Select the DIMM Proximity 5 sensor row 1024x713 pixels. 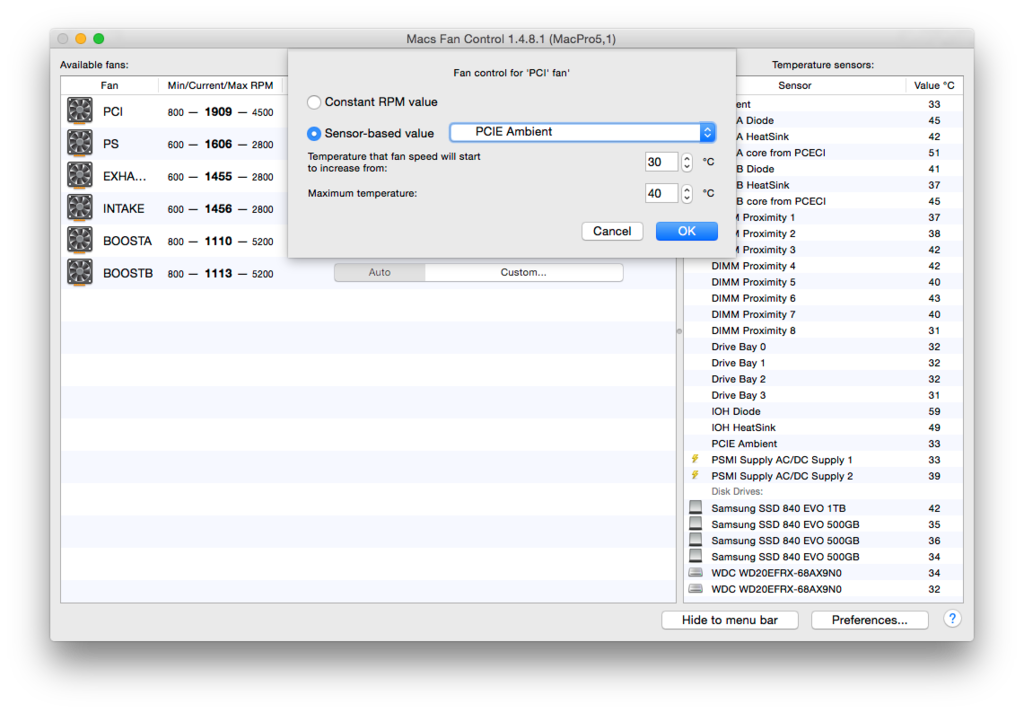tap(824, 282)
